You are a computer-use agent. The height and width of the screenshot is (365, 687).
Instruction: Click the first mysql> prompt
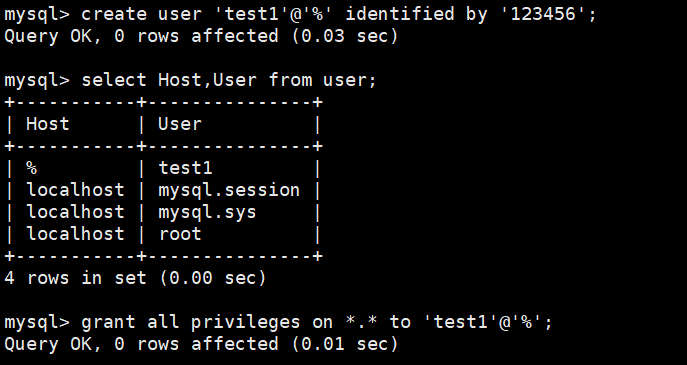coord(37,14)
